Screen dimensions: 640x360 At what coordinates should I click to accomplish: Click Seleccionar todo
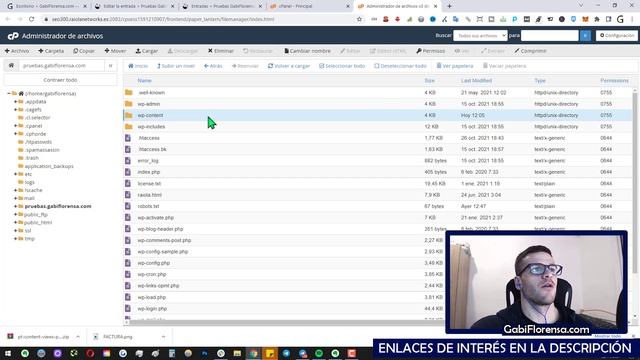pos(342,66)
